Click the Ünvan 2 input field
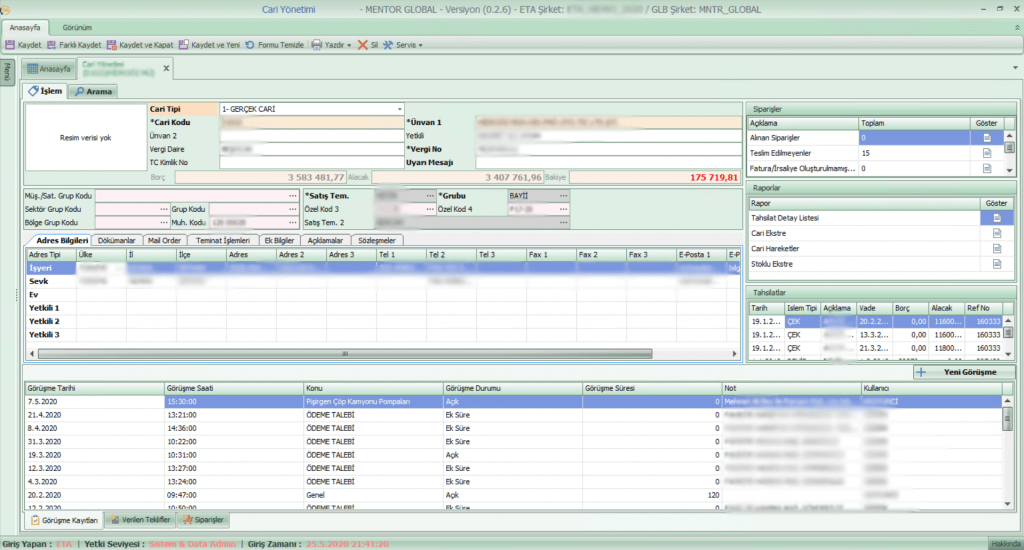The width and height of the screenshot is (1024, 550). (312, 136)
